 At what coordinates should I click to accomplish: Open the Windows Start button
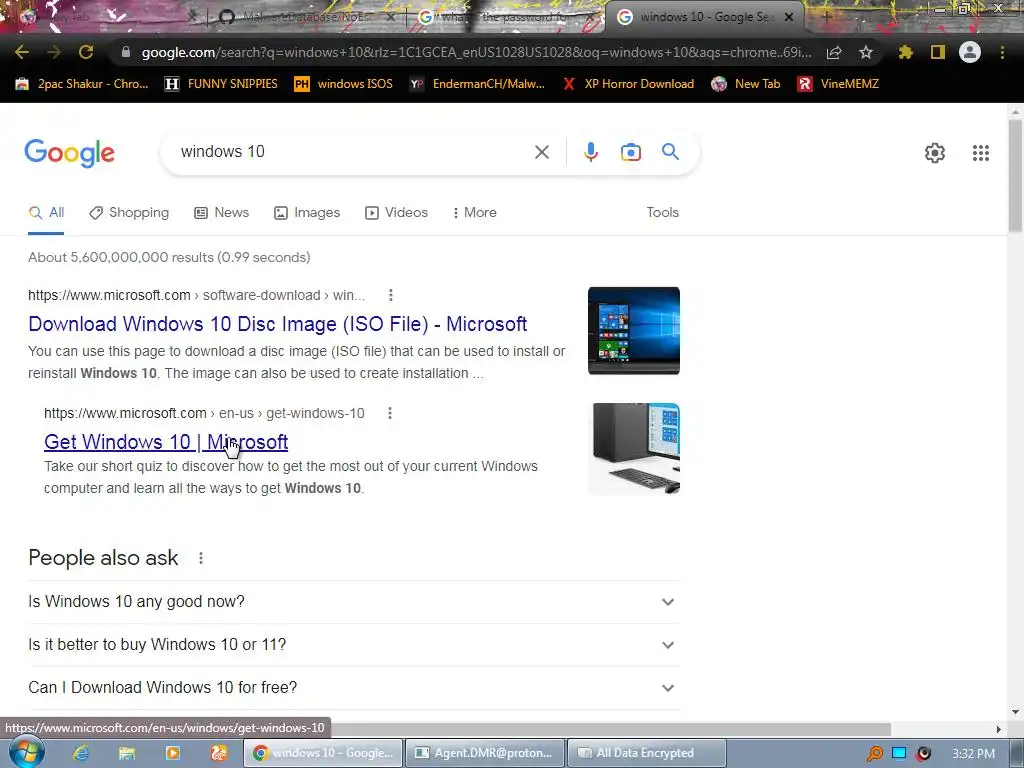pyautogui.click(x=26, y=752)
